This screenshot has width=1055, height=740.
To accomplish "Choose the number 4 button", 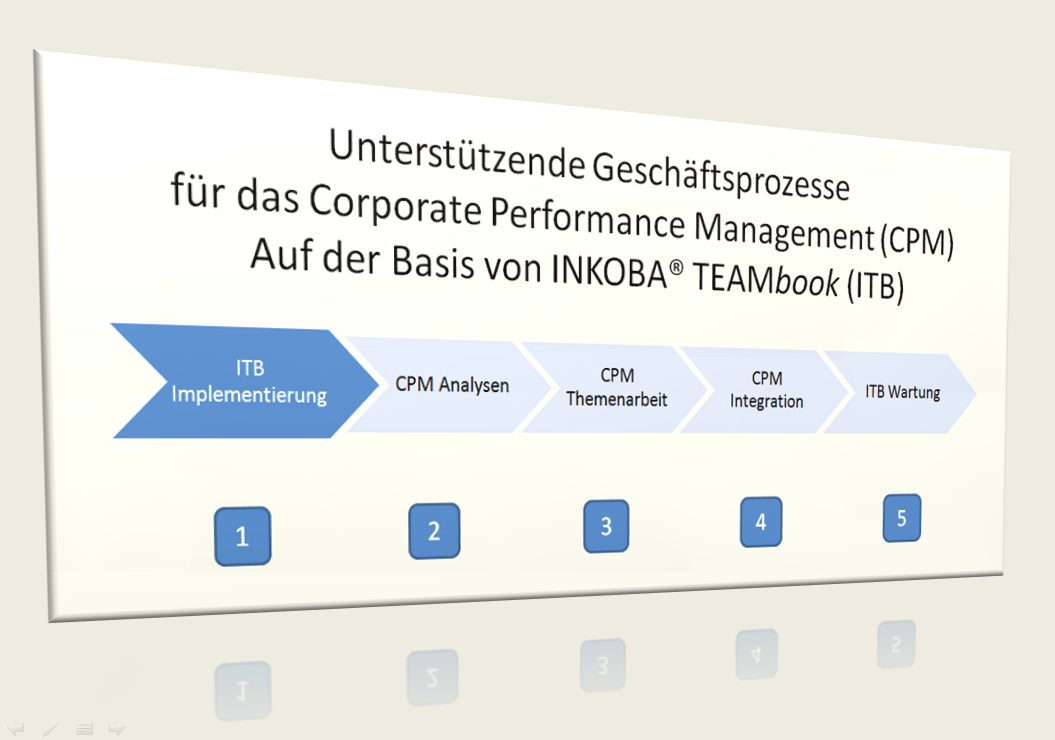I will point(761,521).
